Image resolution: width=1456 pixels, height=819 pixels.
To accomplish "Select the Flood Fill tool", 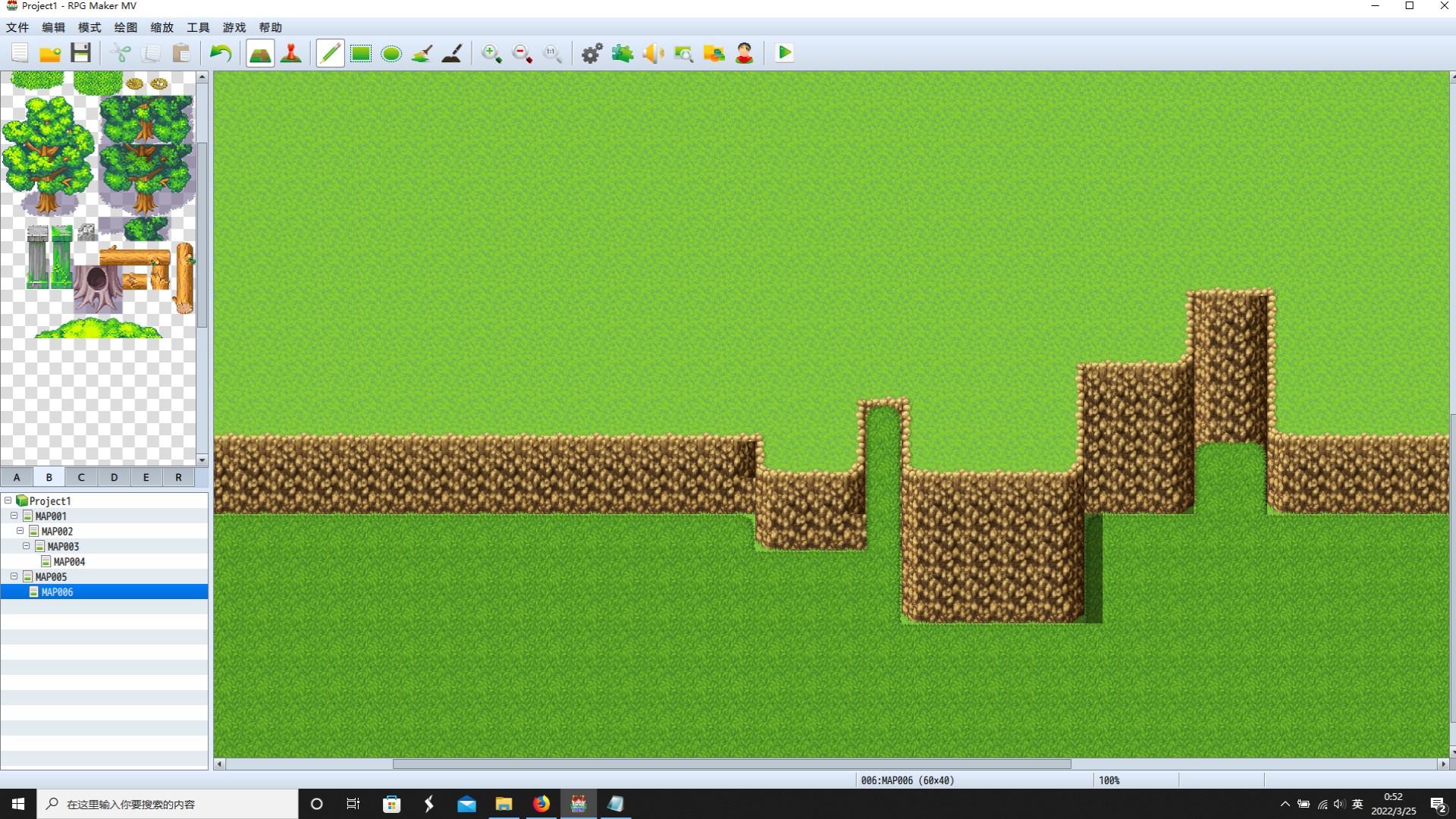I will (422, 53).
